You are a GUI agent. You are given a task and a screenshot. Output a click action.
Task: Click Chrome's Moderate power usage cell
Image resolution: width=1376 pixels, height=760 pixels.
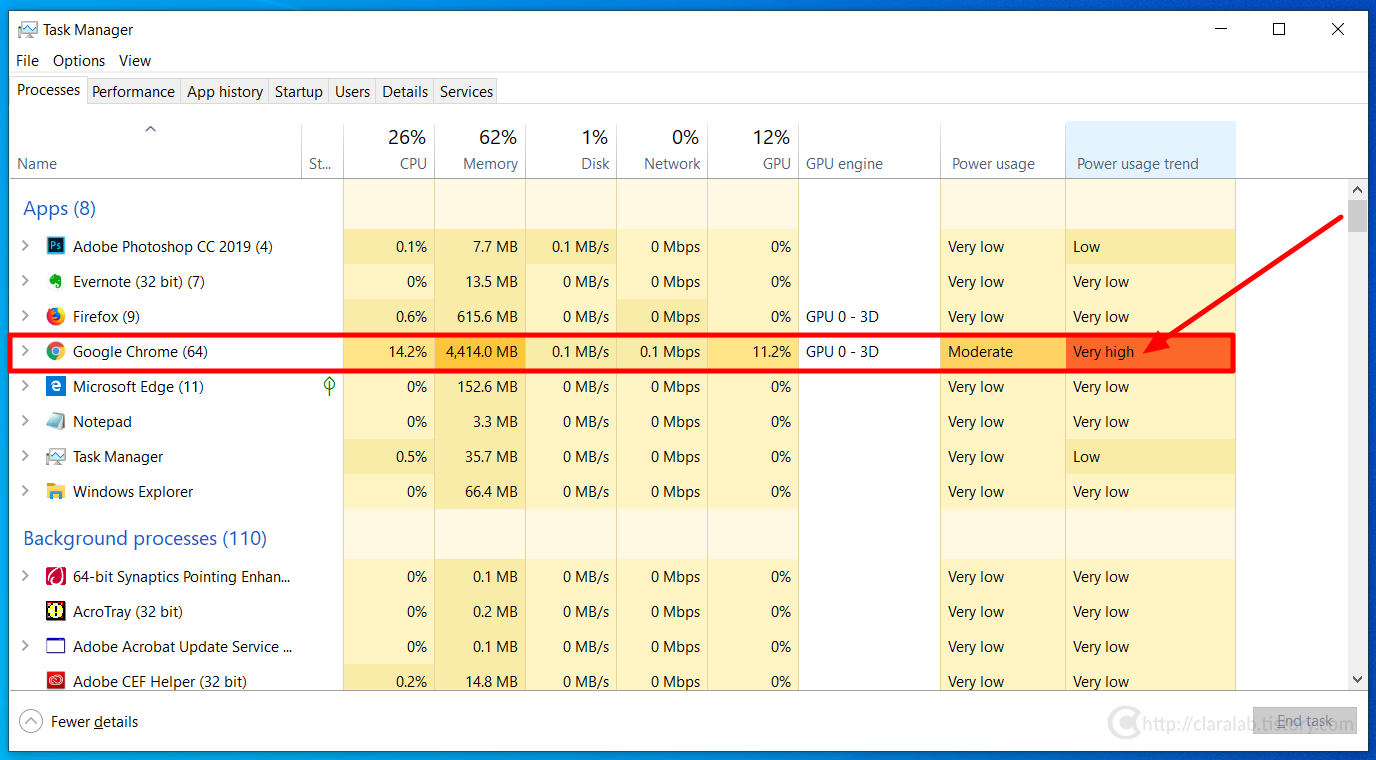pos(1003,351)
